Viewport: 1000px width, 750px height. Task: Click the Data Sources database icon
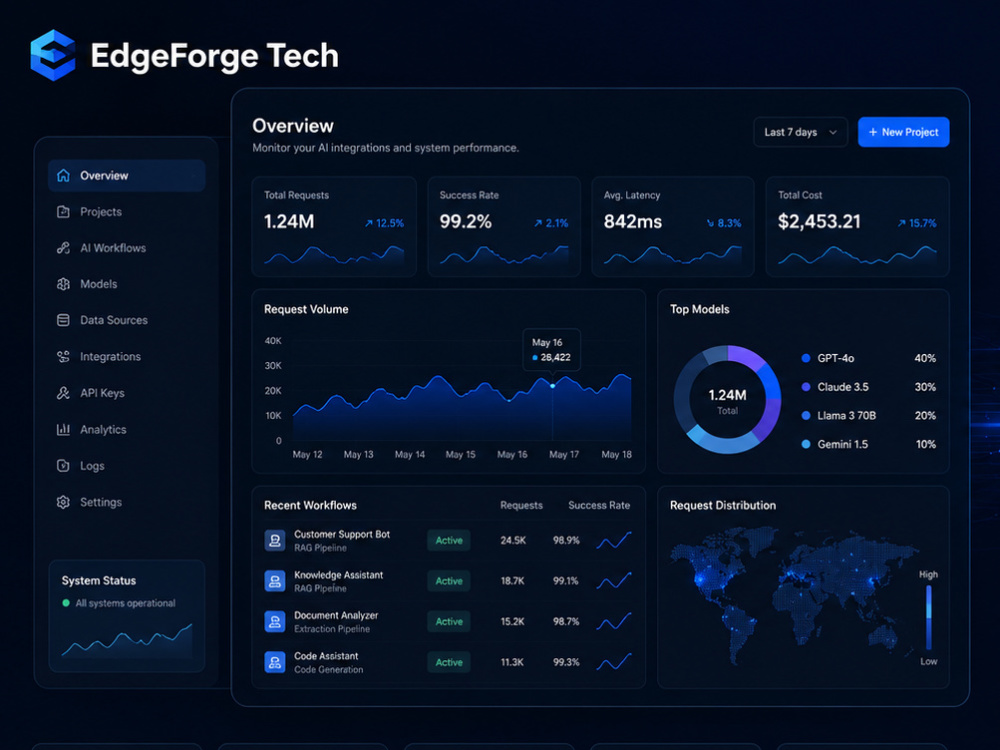(x=63, y=320)
